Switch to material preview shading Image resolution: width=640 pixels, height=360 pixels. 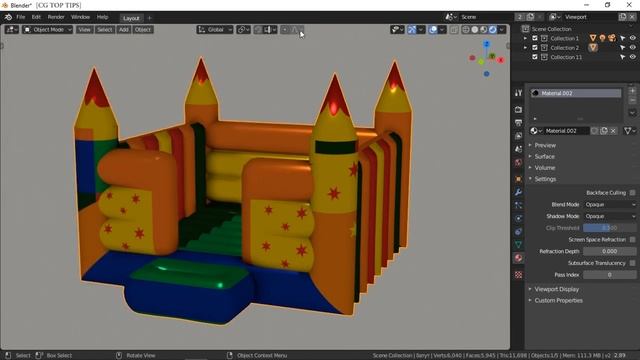coord(484,29)
